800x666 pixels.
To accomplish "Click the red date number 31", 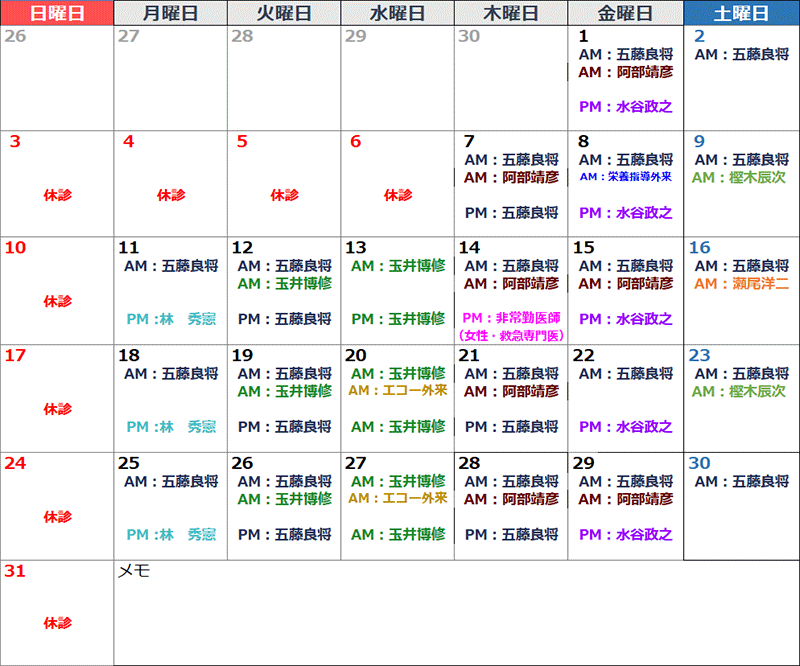I will [x=15, y=571].
